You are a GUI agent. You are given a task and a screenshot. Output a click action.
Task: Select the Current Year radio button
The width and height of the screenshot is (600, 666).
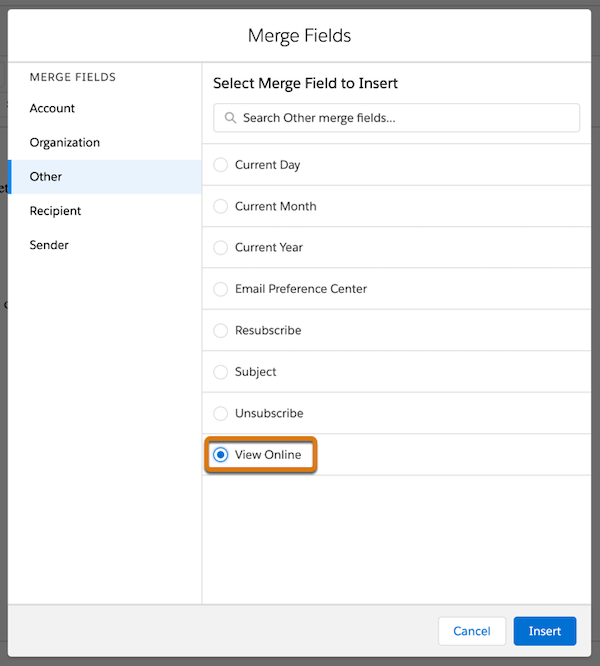pyautogui.click(x=220, y=248)
